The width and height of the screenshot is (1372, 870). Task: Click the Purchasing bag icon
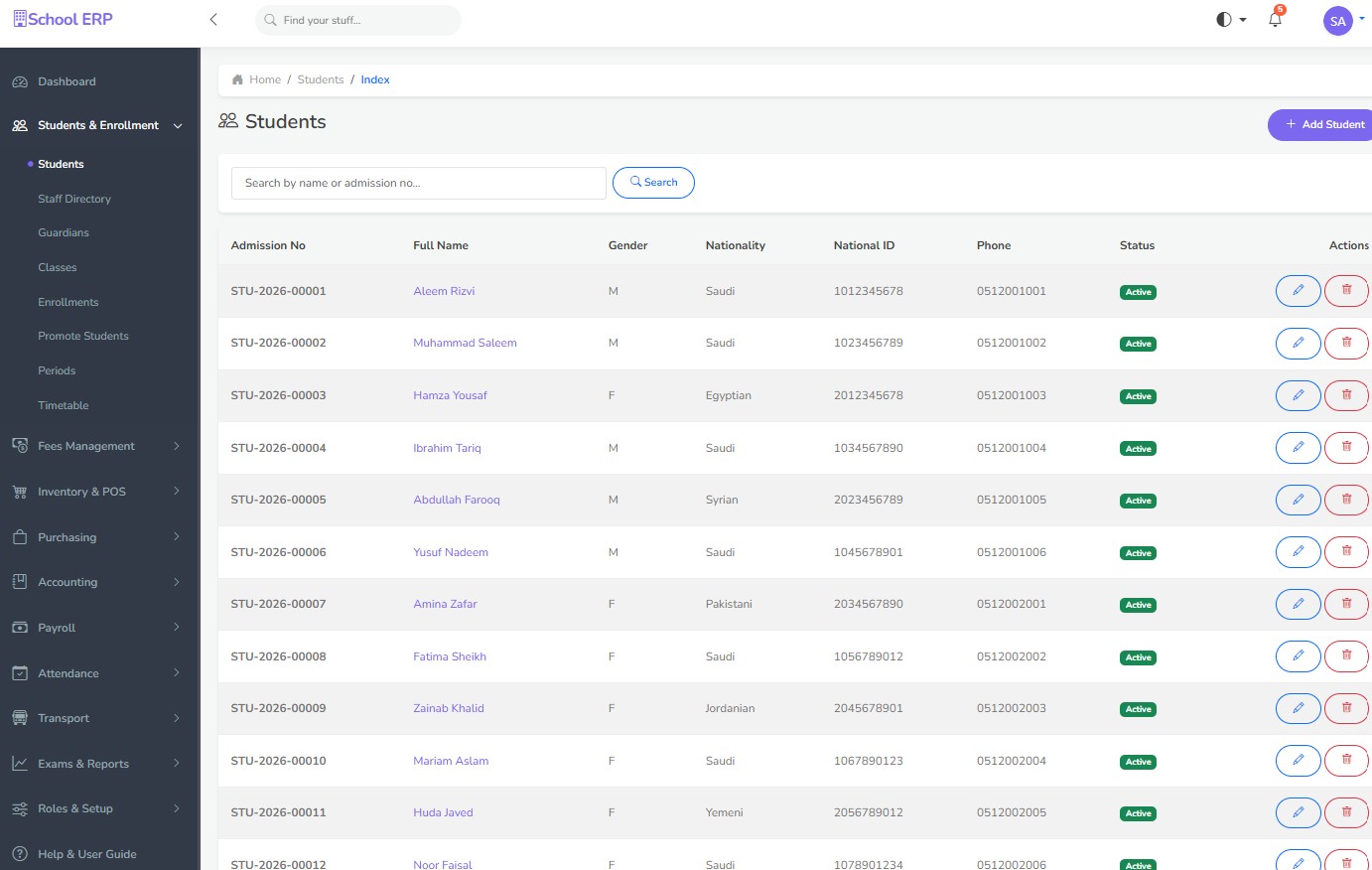(20, 537)
